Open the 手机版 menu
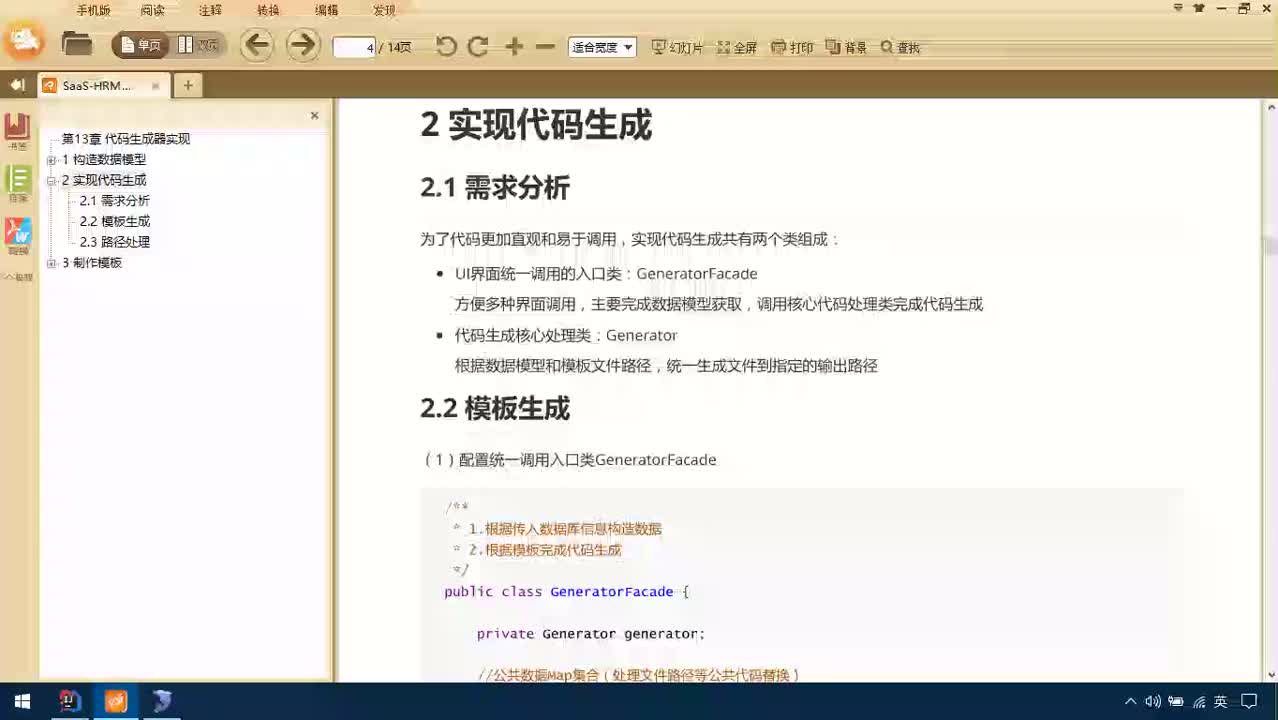1278x720 pixels. coord(93,10)
